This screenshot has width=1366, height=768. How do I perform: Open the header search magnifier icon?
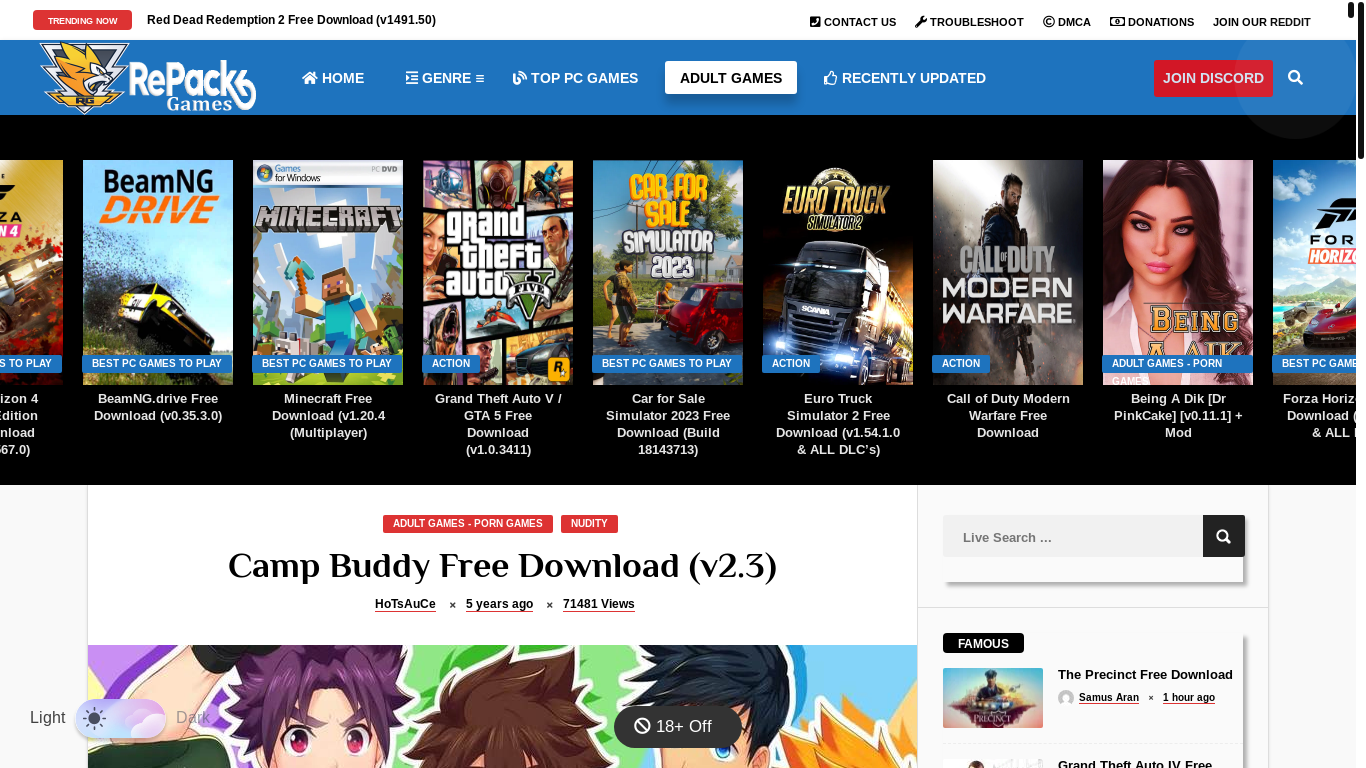(1296, 78)
